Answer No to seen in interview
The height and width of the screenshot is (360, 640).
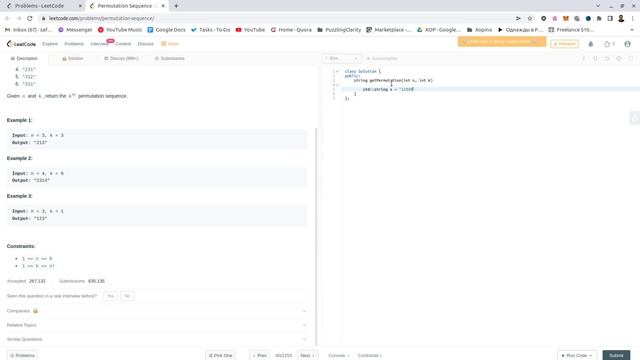pyautogui.click(x=127, y=296)
